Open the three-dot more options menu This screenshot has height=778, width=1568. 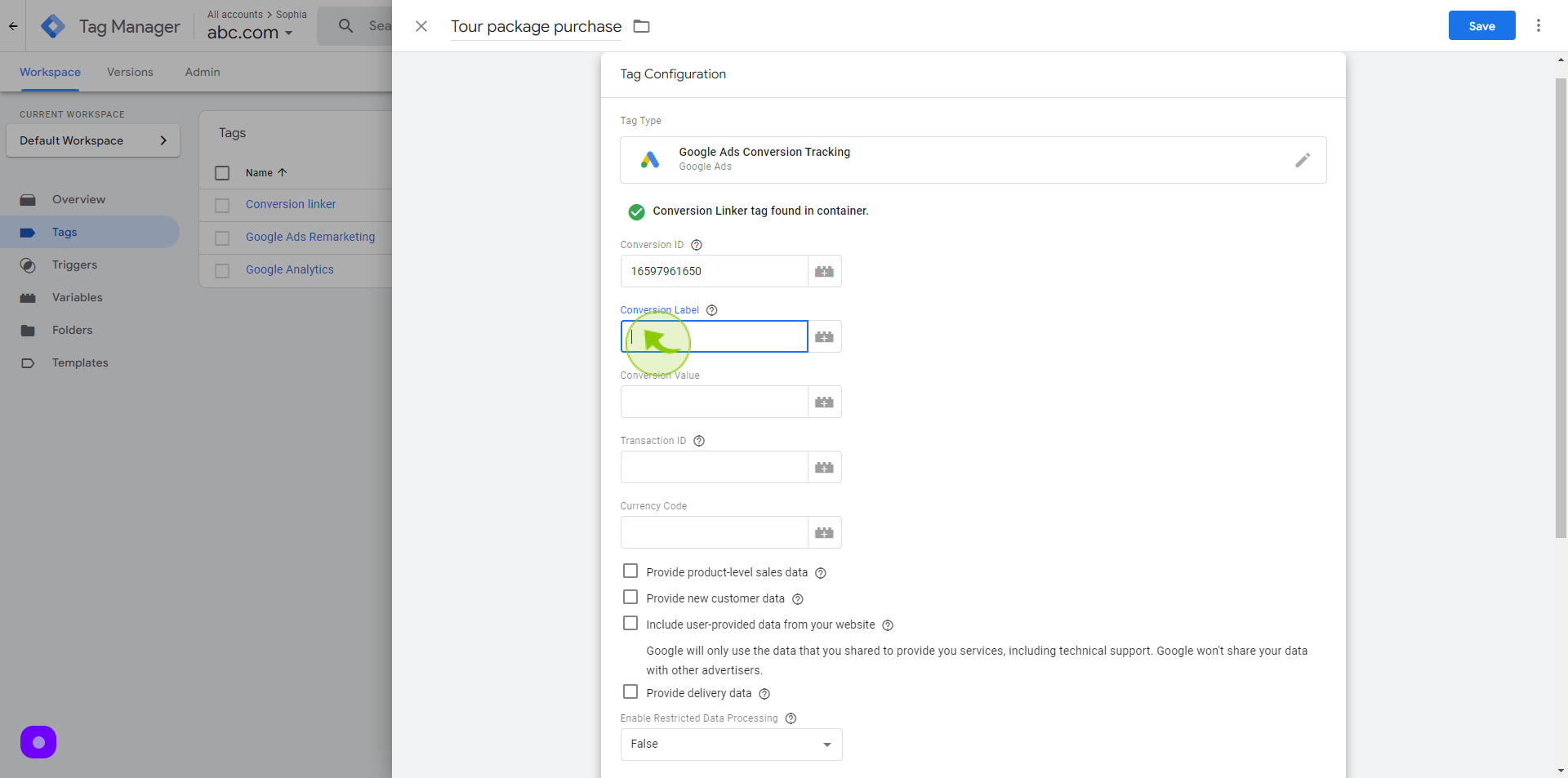pyautogui.click(x=1539, y=25)
